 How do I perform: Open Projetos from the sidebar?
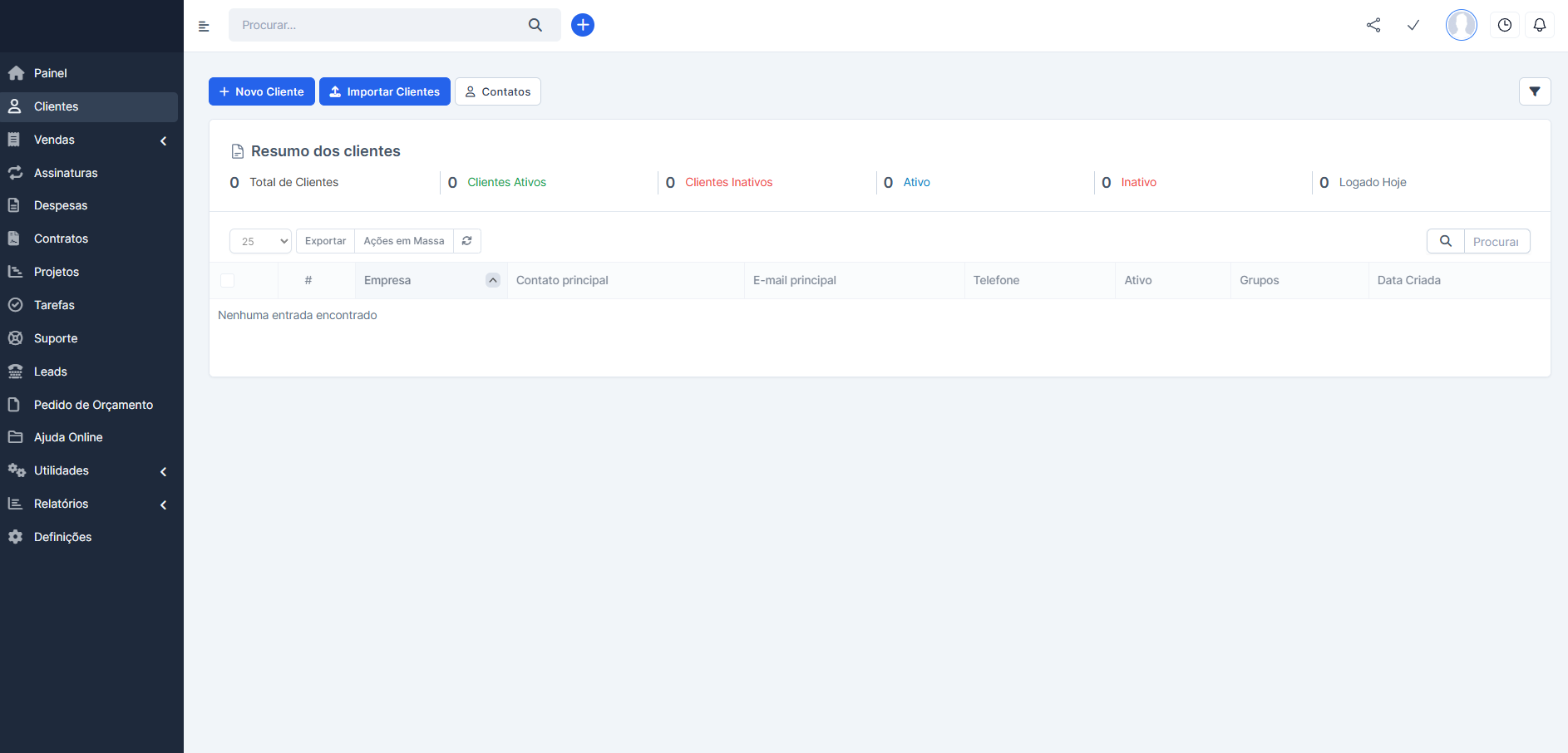57,272
